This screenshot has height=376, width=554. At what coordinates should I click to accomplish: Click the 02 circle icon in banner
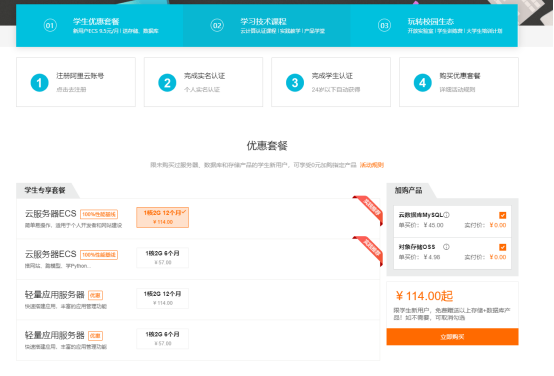(x=217, y=25)
